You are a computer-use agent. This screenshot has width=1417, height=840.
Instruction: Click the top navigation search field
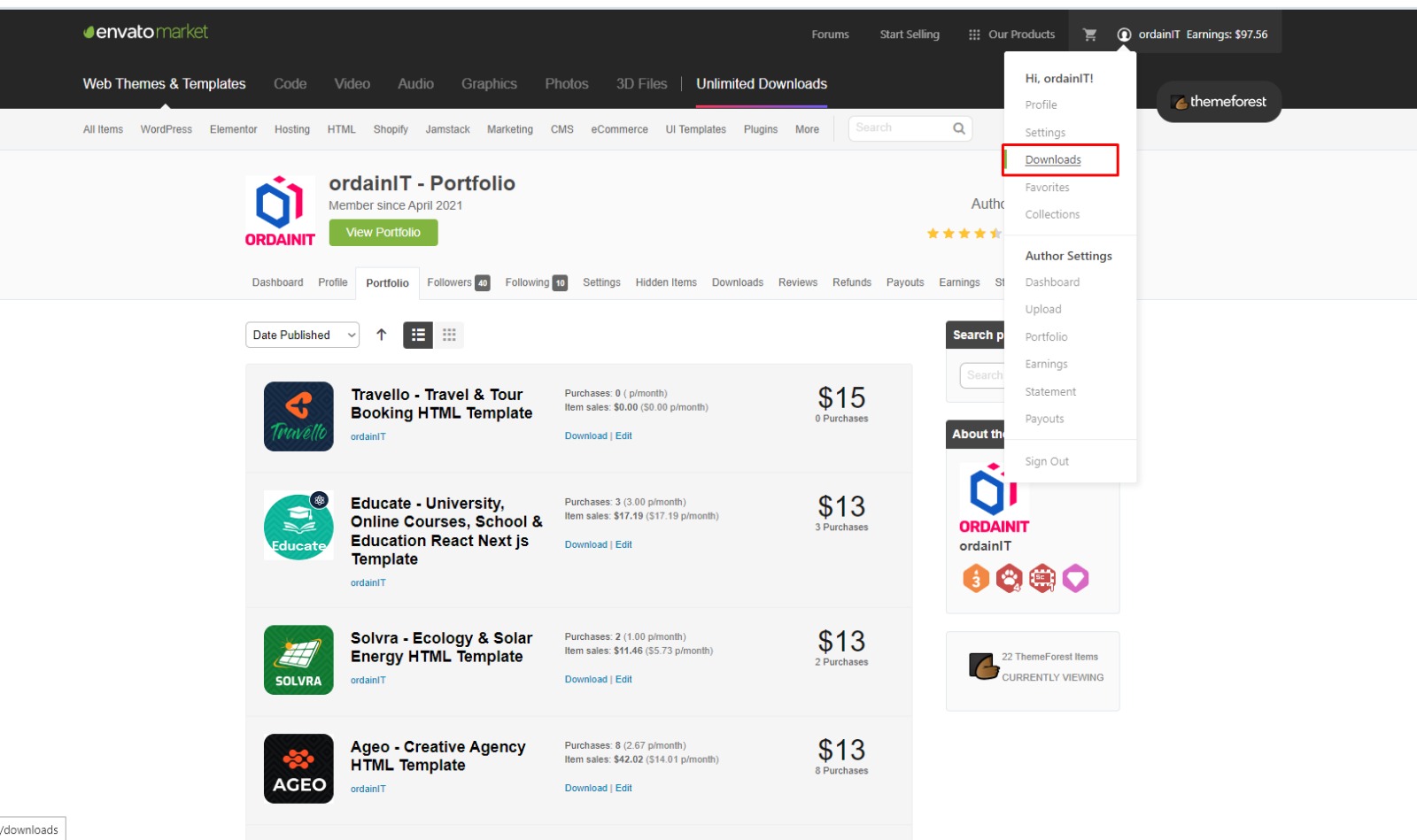pyautogui.click(x=902, y=128)
